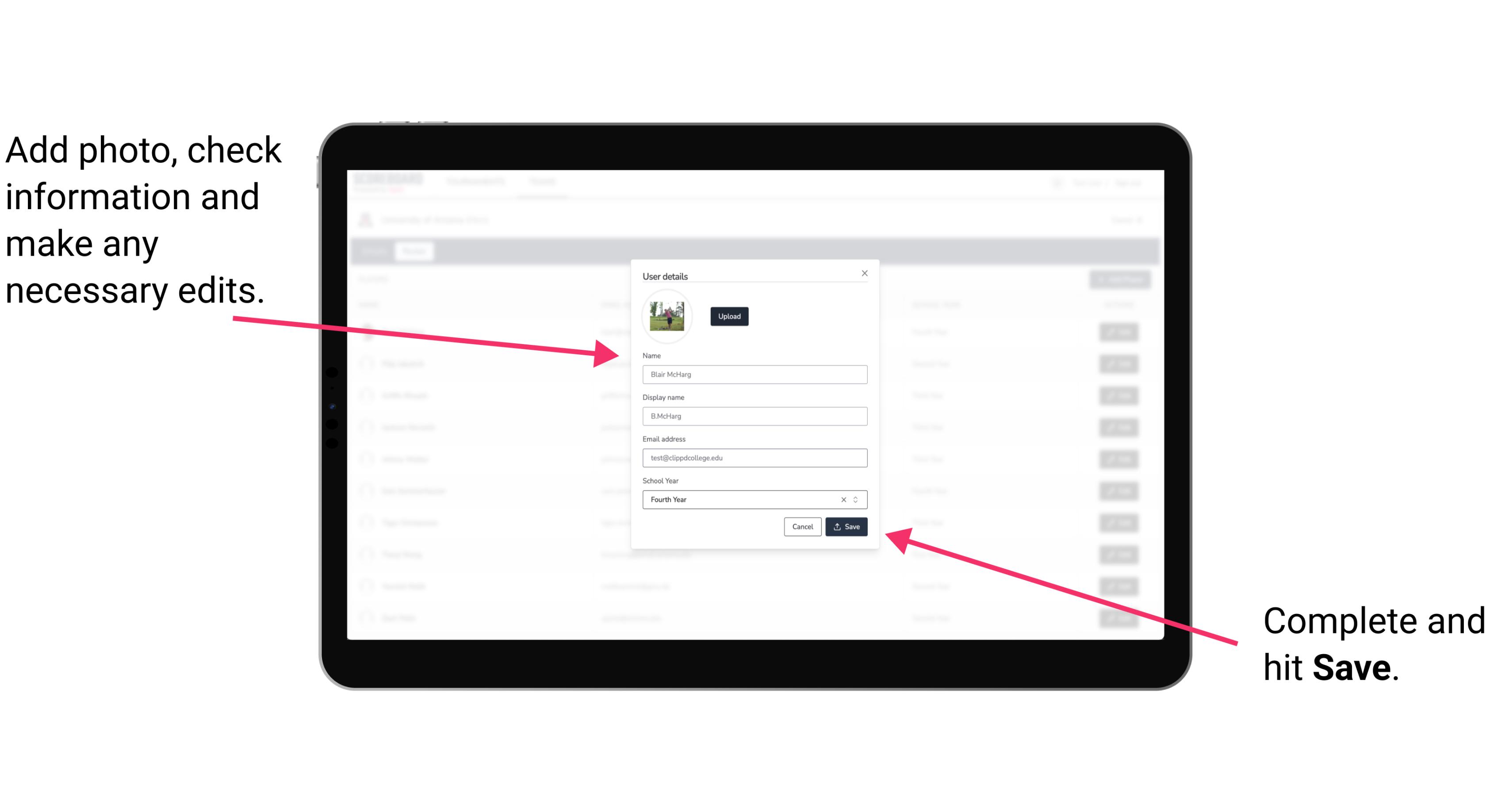Click the close X icon on dialog
1509x812 pixels.
click(865, 273)
